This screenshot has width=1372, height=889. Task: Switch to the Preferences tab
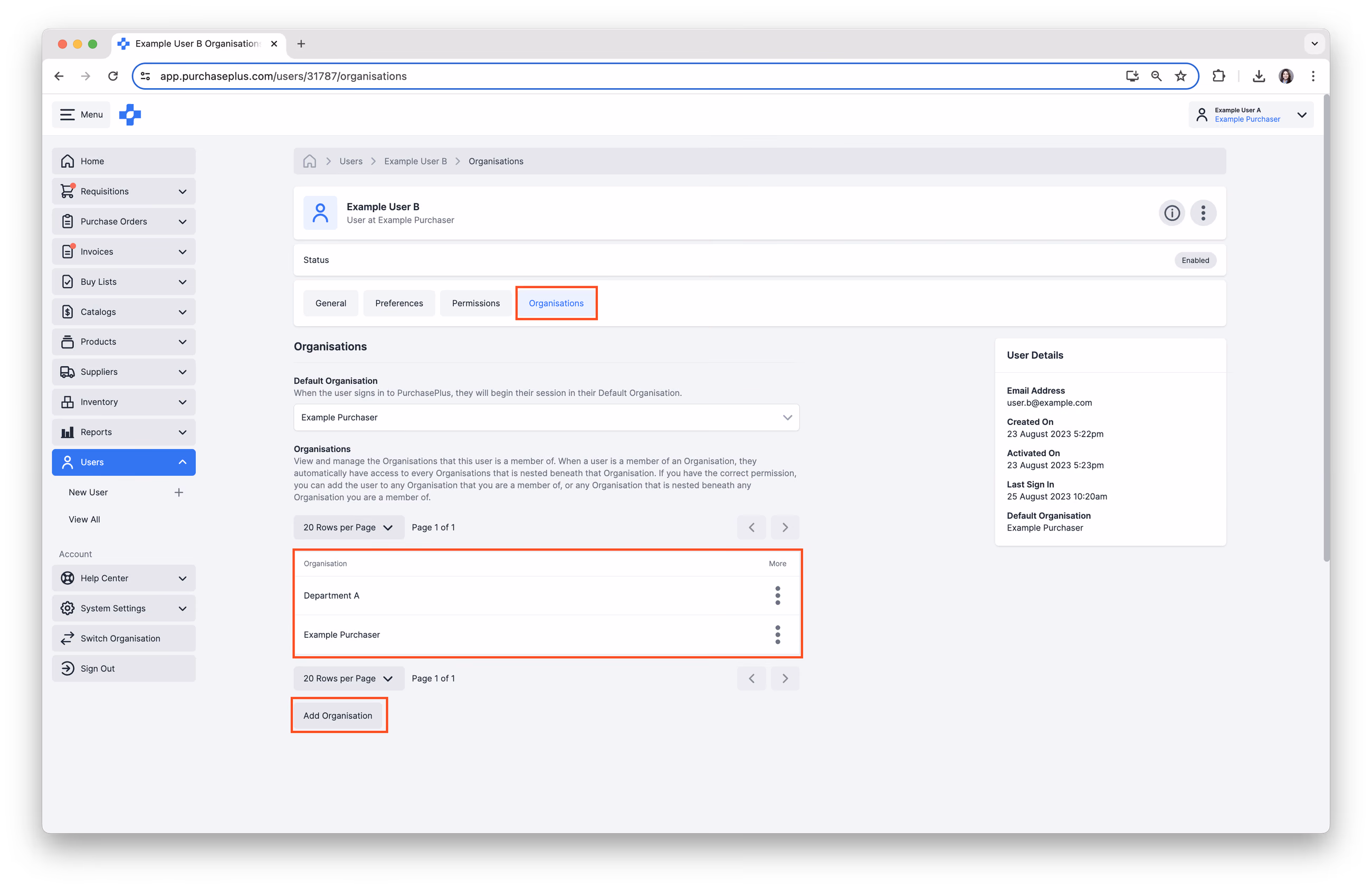pos(399,303)
